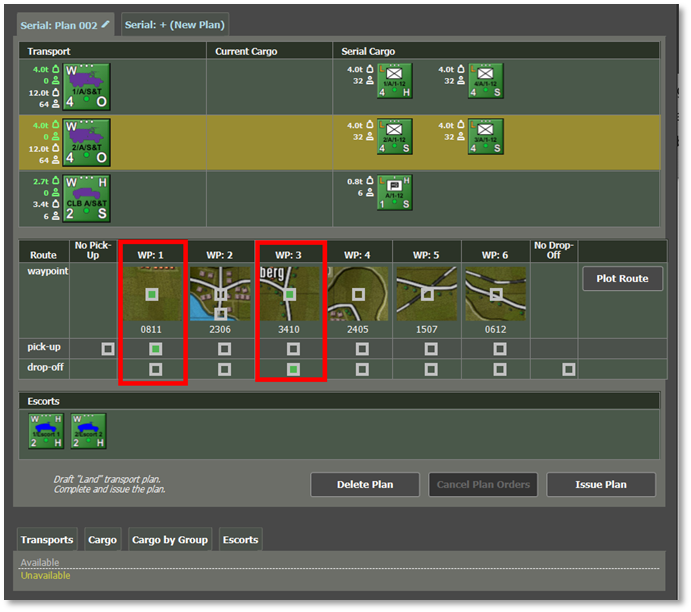The width and height of the screenshot is (691, 612).
Task: Click the CLB A/S&T transport unit icon
Action: click(87, 198)
